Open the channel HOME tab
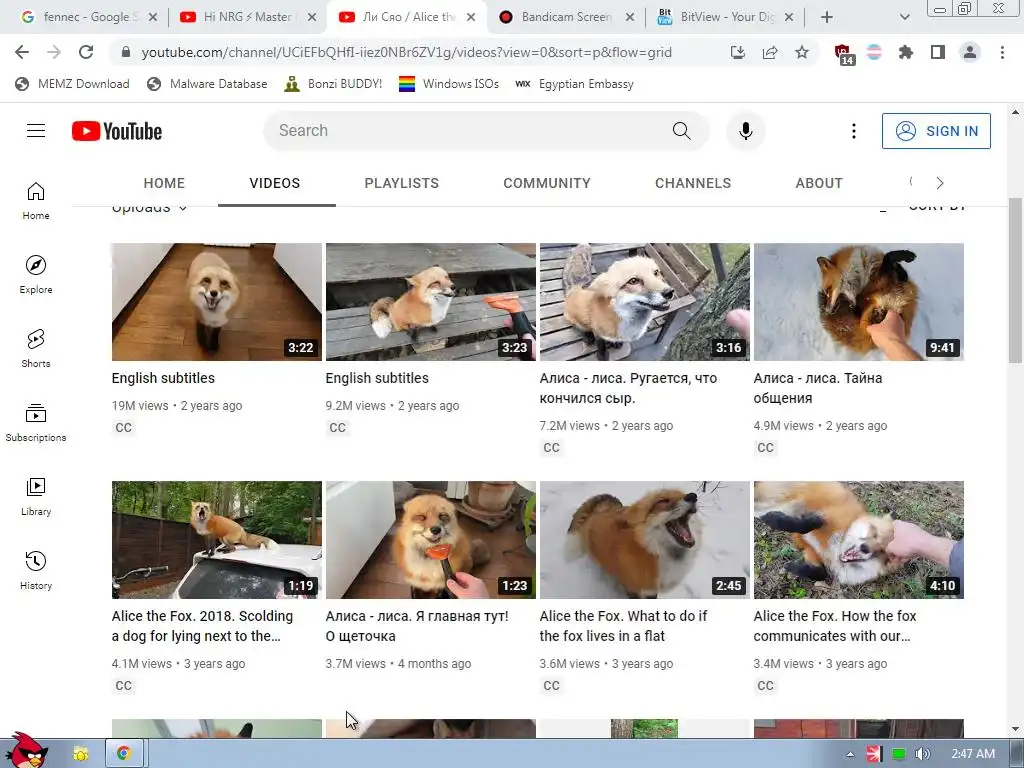 pyautogui.click(x=164, y=183)
